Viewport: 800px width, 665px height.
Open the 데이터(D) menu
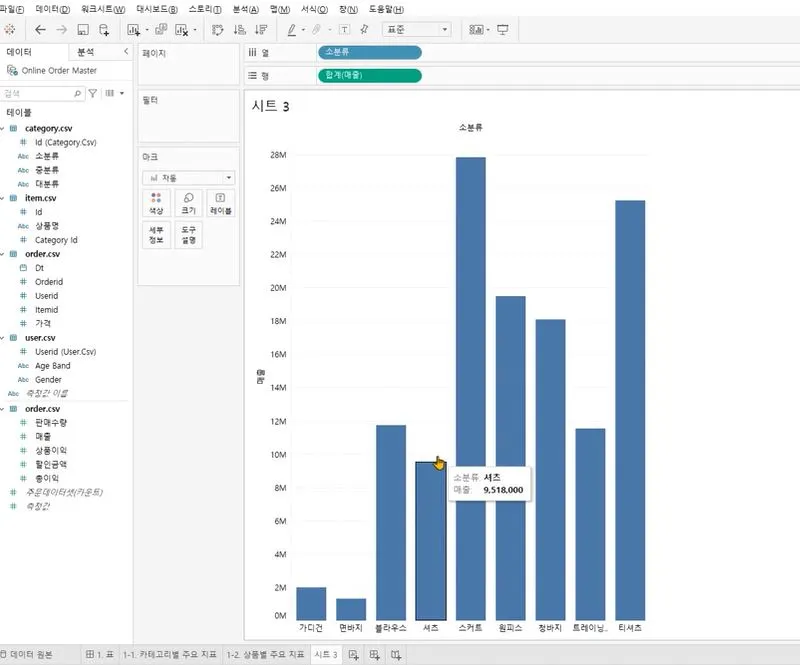(x=53, y=9)
